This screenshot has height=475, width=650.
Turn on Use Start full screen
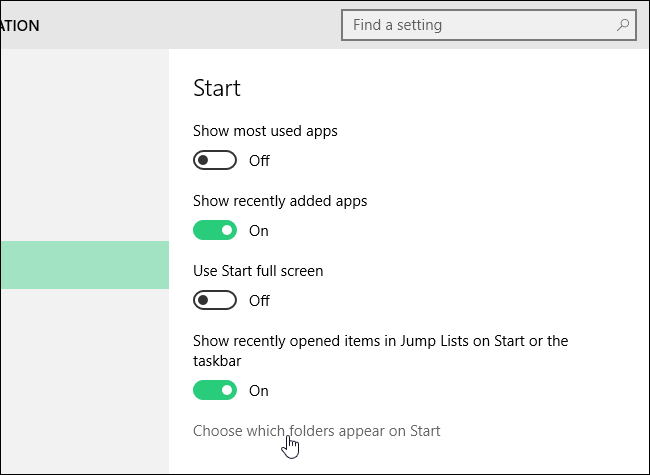pos(215,300)
